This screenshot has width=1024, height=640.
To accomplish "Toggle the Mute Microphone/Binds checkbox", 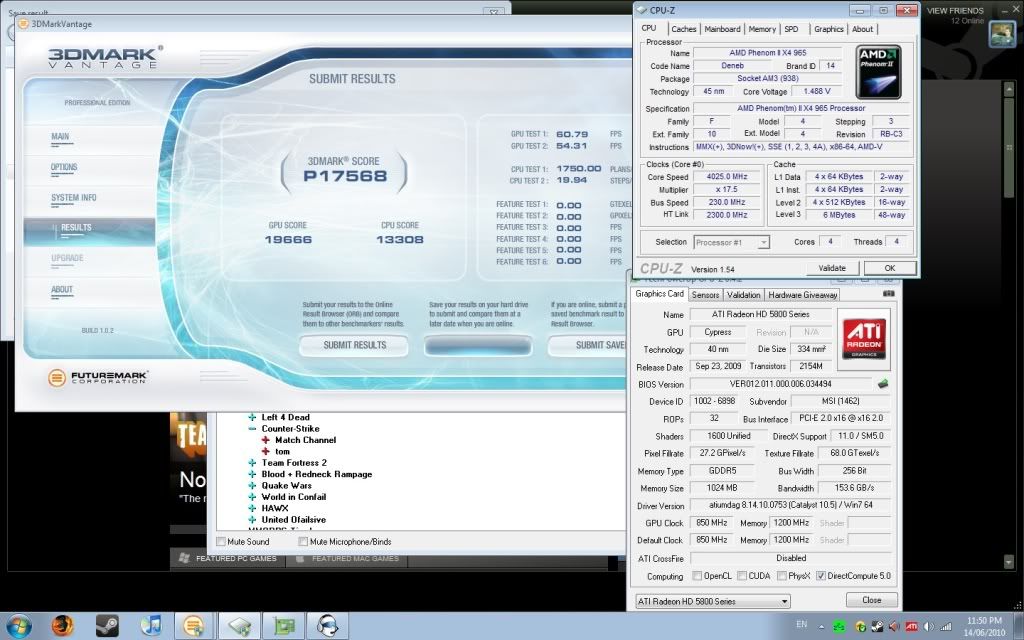I will pos(303,541).
